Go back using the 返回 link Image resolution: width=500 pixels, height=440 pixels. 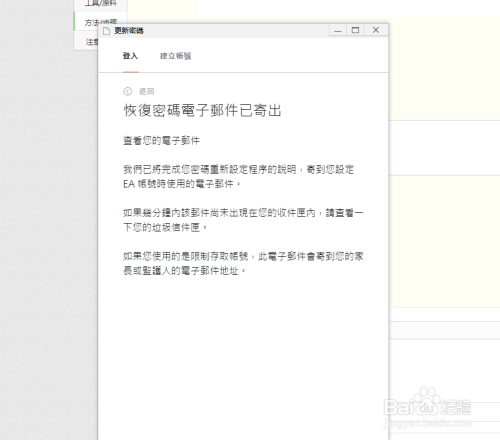[x=147, y=91]
